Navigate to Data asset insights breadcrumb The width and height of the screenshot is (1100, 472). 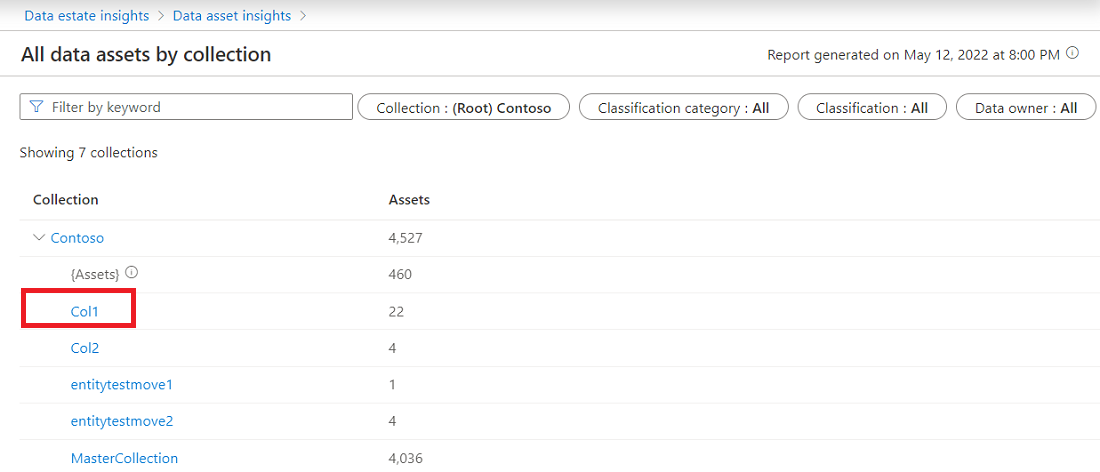232,16
